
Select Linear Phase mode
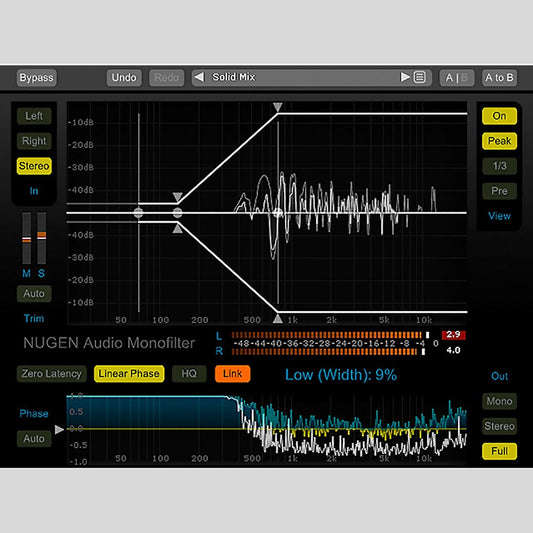pos(129,374)
